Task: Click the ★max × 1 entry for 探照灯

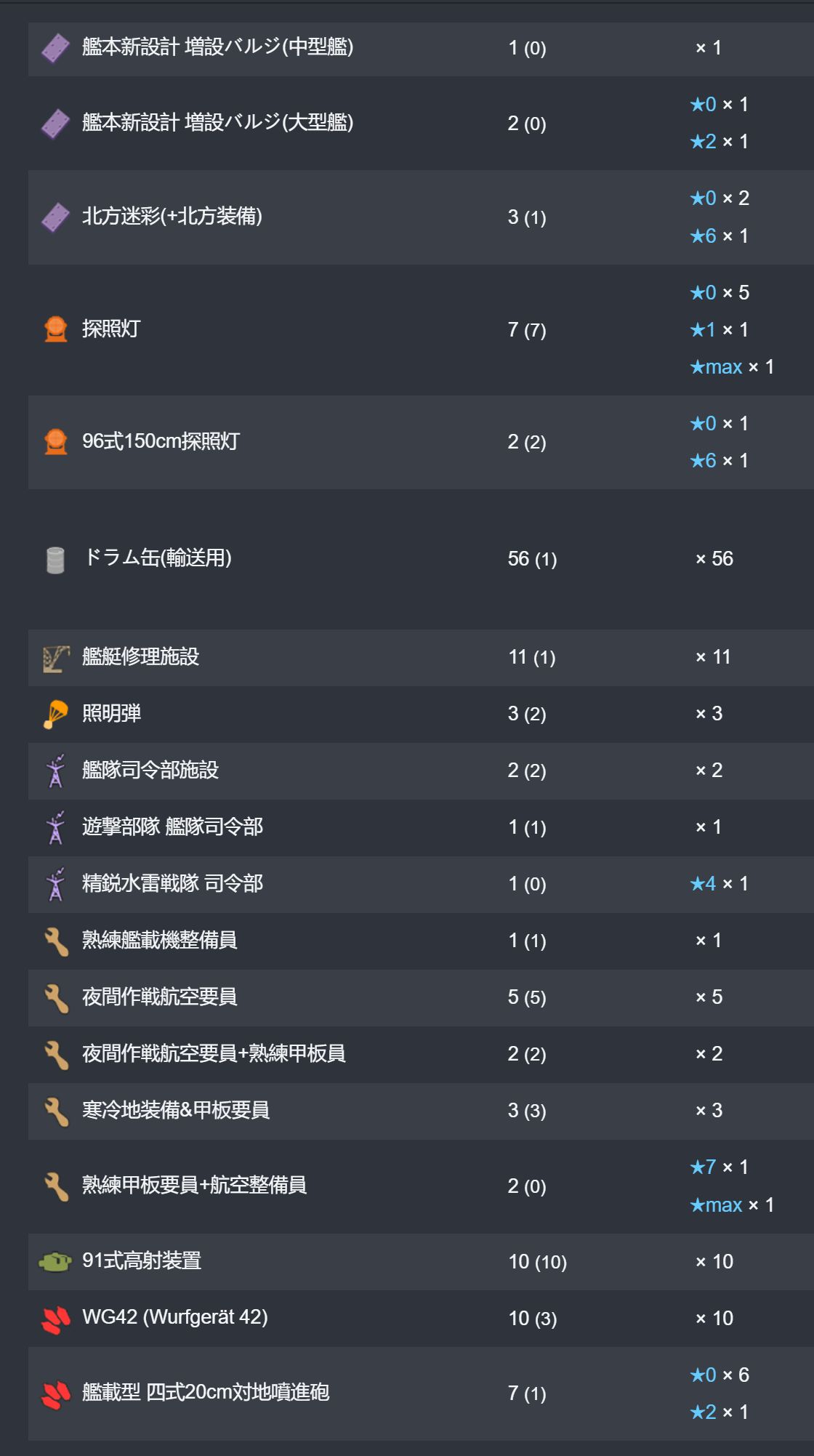Action: tap(732, 367)
